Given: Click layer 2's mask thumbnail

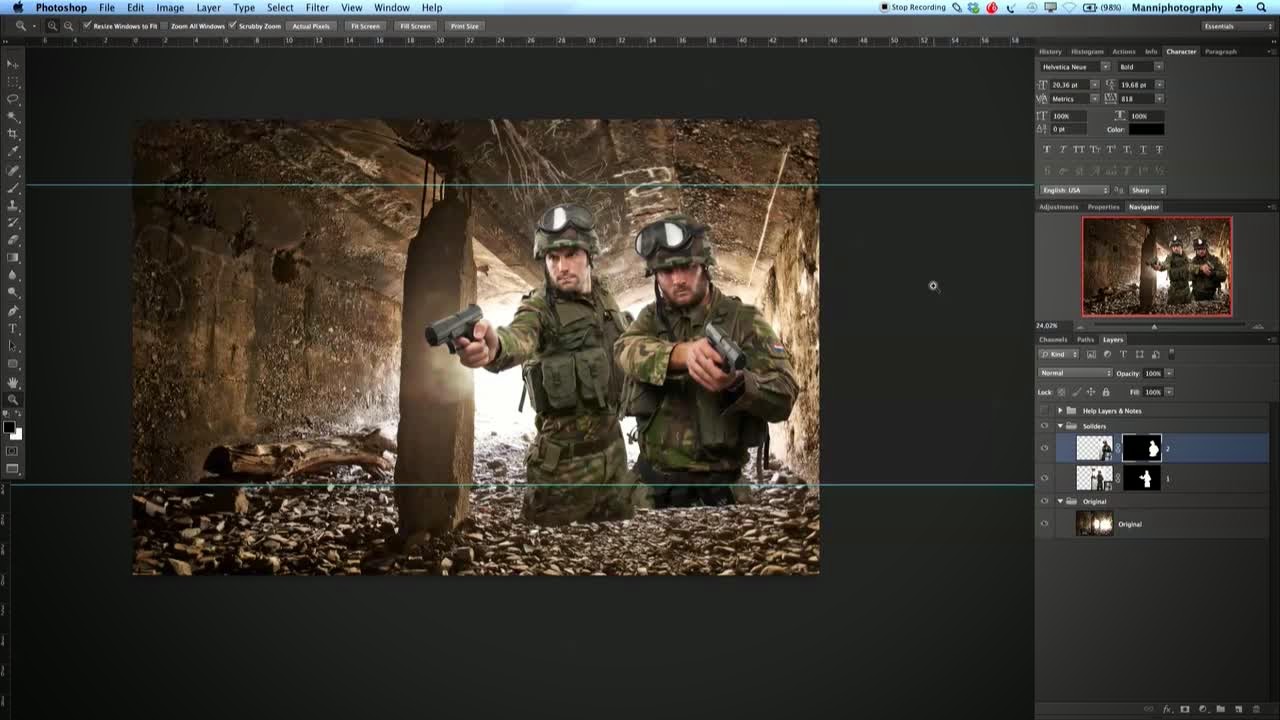Looking at the screenshot, I should point(1141,448).
